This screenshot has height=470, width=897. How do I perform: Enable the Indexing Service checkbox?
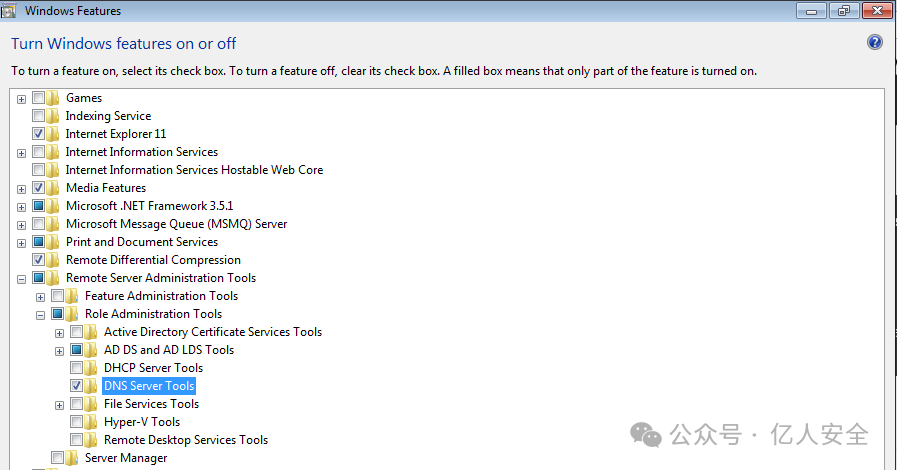pyautogui.click(x=38, y=116)
